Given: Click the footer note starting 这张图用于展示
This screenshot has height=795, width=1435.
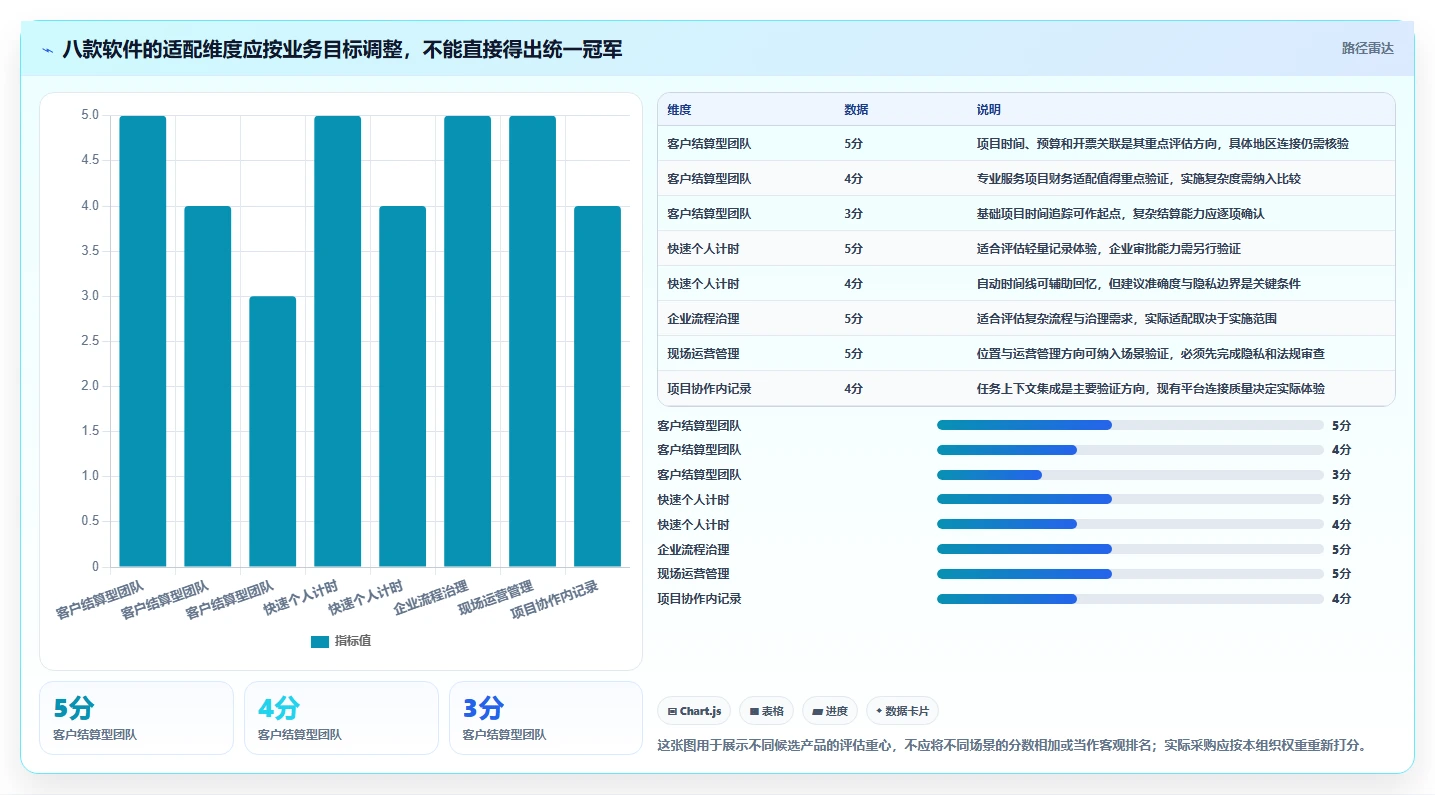Looking at the screenshot, I should coord(1012,746).
